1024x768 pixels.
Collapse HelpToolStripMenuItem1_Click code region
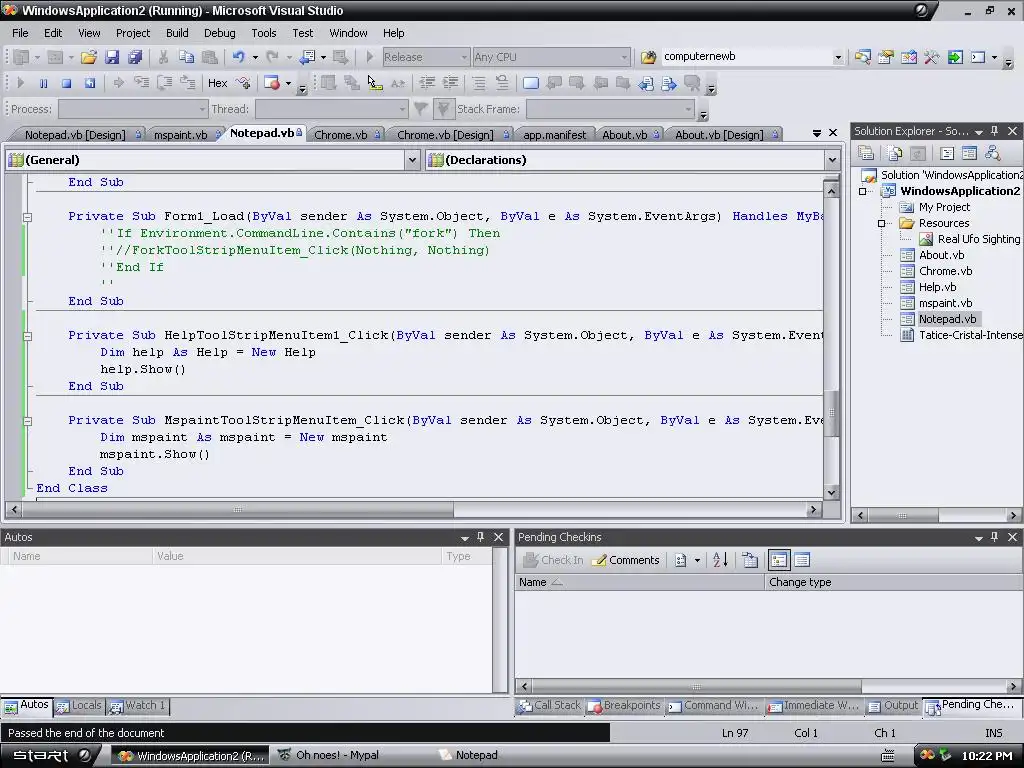click(x=27, y=336)
